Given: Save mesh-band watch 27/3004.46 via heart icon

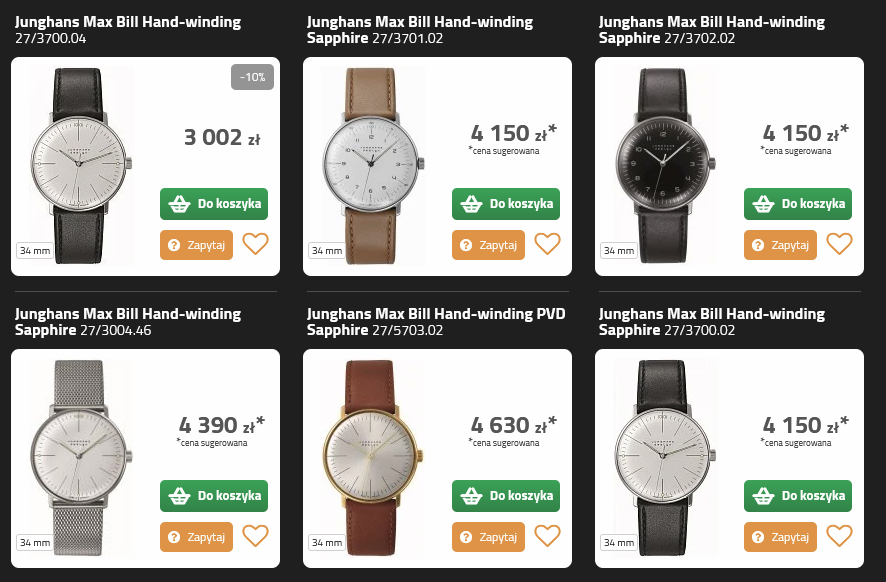Looking at the screenshot, I should click(255, 536).
